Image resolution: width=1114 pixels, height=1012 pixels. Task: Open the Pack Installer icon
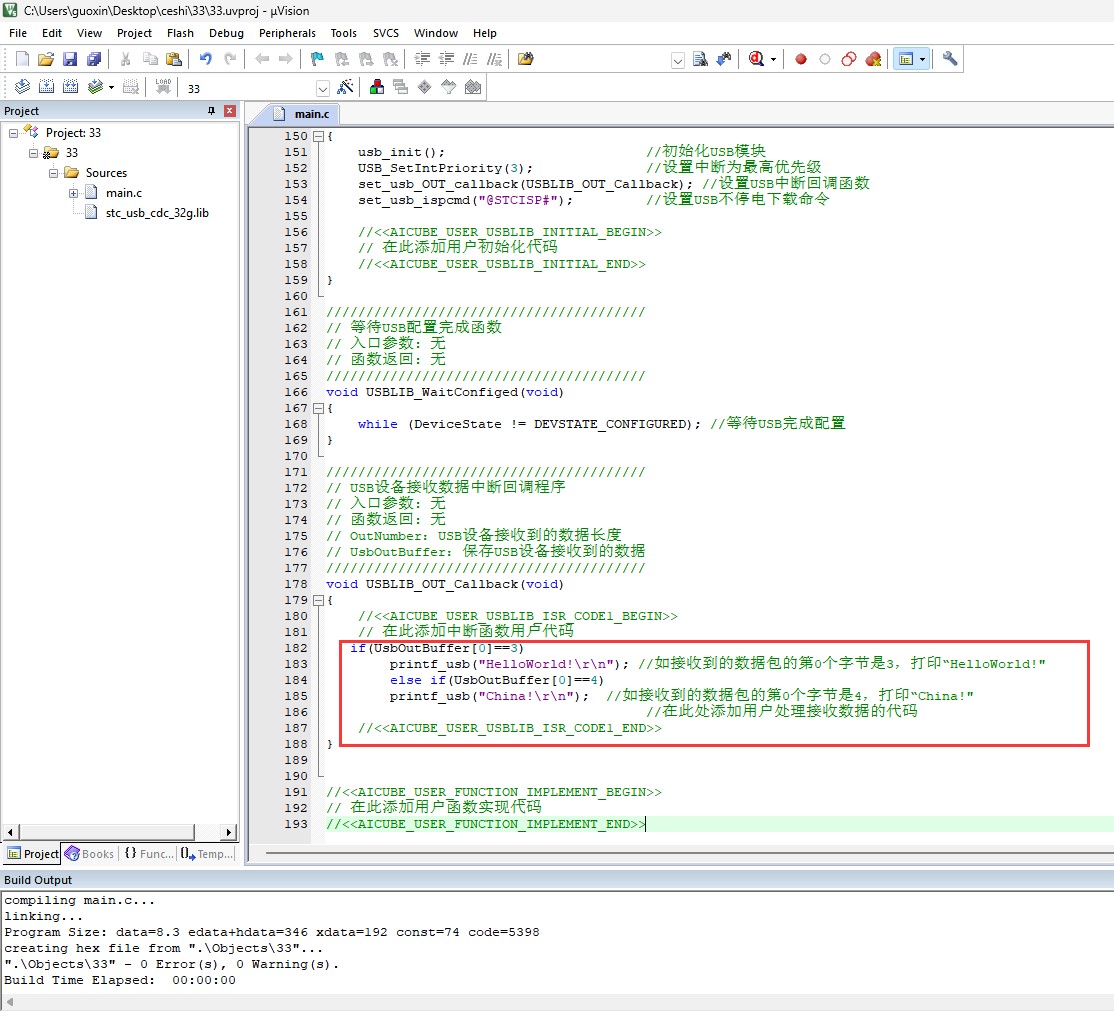[x=473, y=87]
